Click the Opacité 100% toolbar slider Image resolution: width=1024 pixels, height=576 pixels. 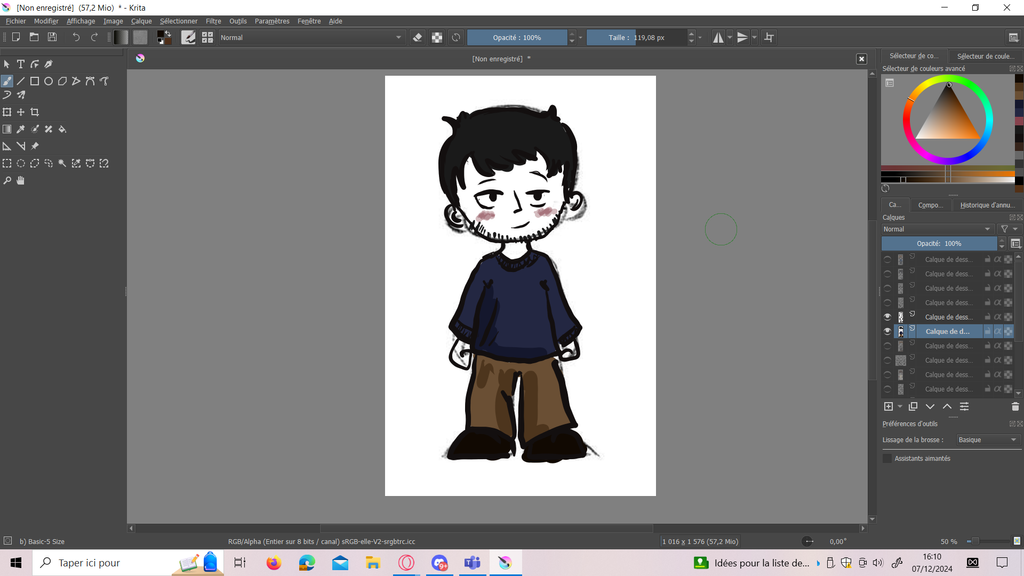tap(517, 37)
